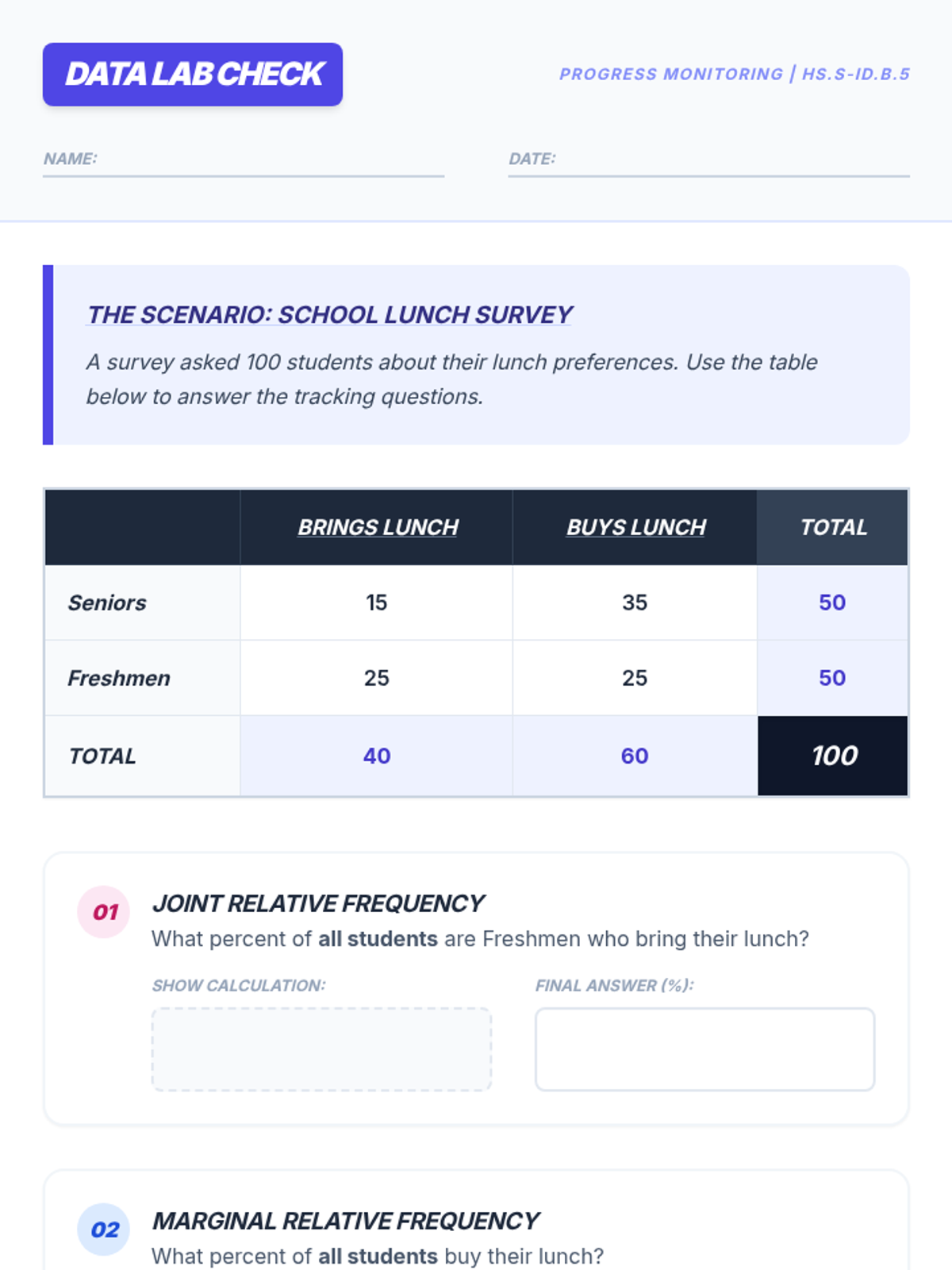
Task: Click the 02 question number badge
Action: 104,1230
